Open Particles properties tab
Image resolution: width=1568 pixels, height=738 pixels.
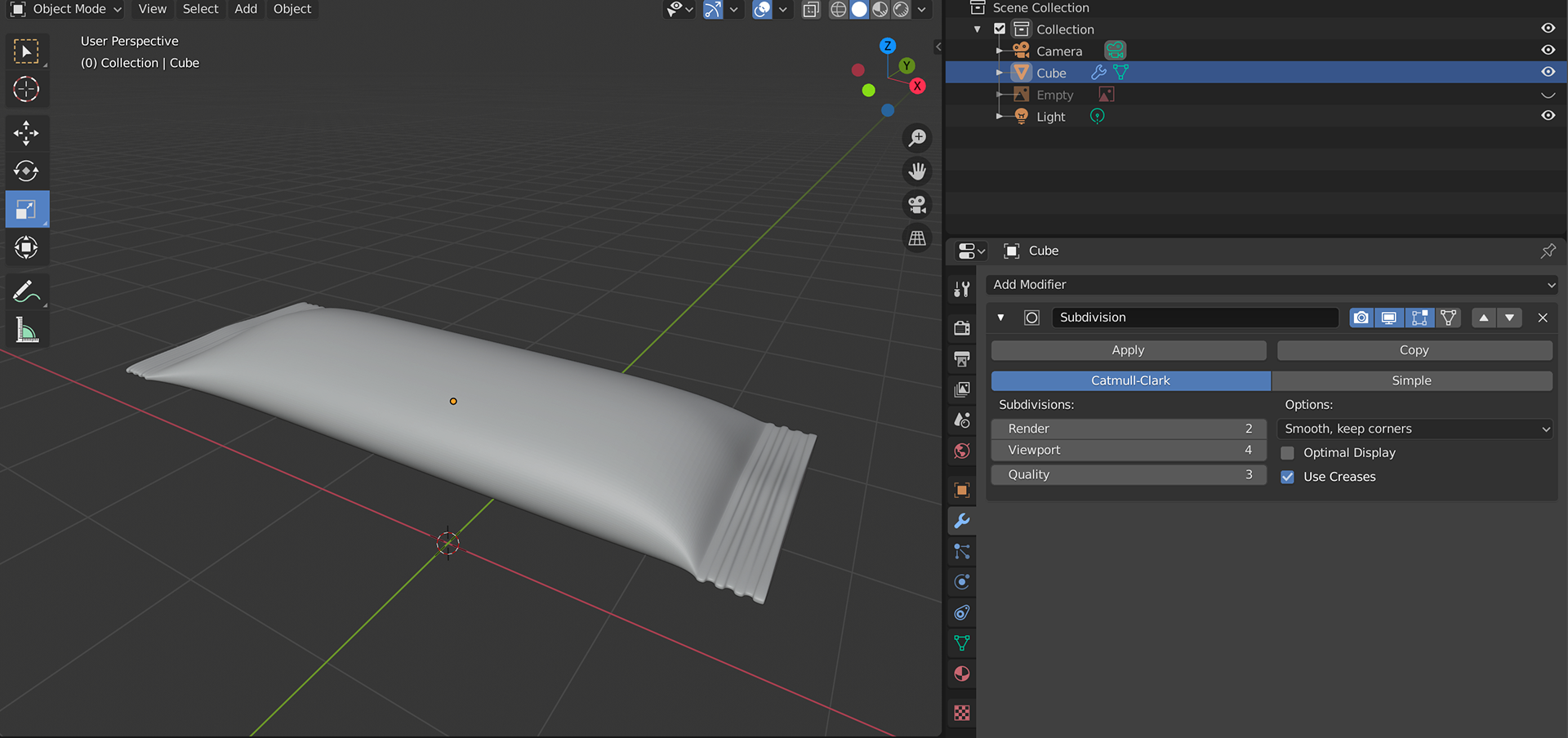(x=962, y=551)
